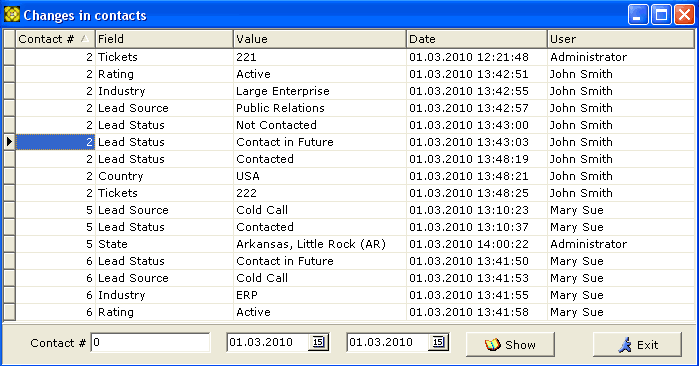Click the date cell '01.03.2010 13:10:37'

click(477, 227)
